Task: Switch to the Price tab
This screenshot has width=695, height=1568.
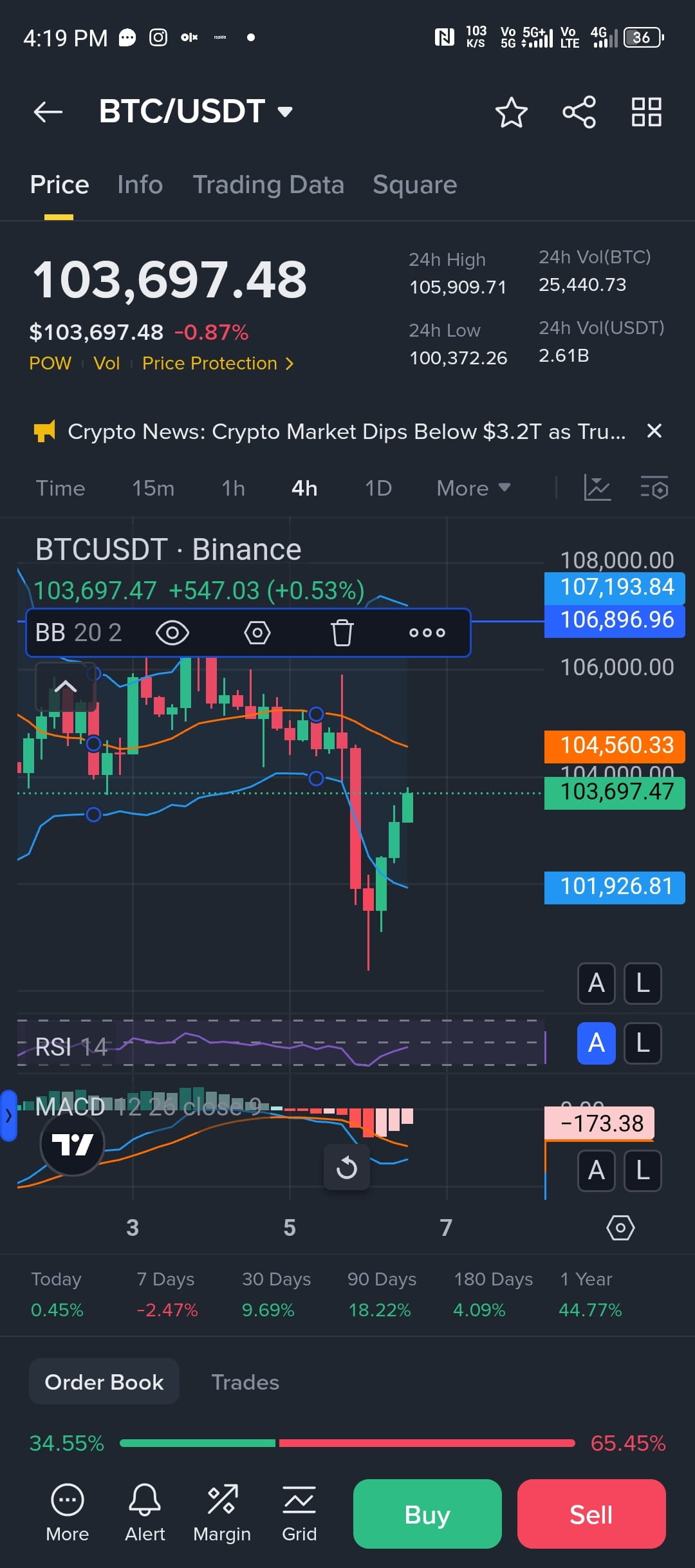Action: [59, 185]
